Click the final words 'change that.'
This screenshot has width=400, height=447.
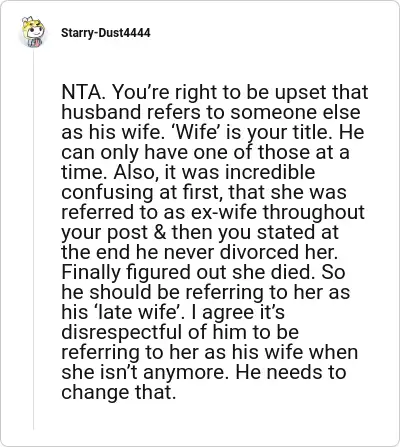point(118,392)
